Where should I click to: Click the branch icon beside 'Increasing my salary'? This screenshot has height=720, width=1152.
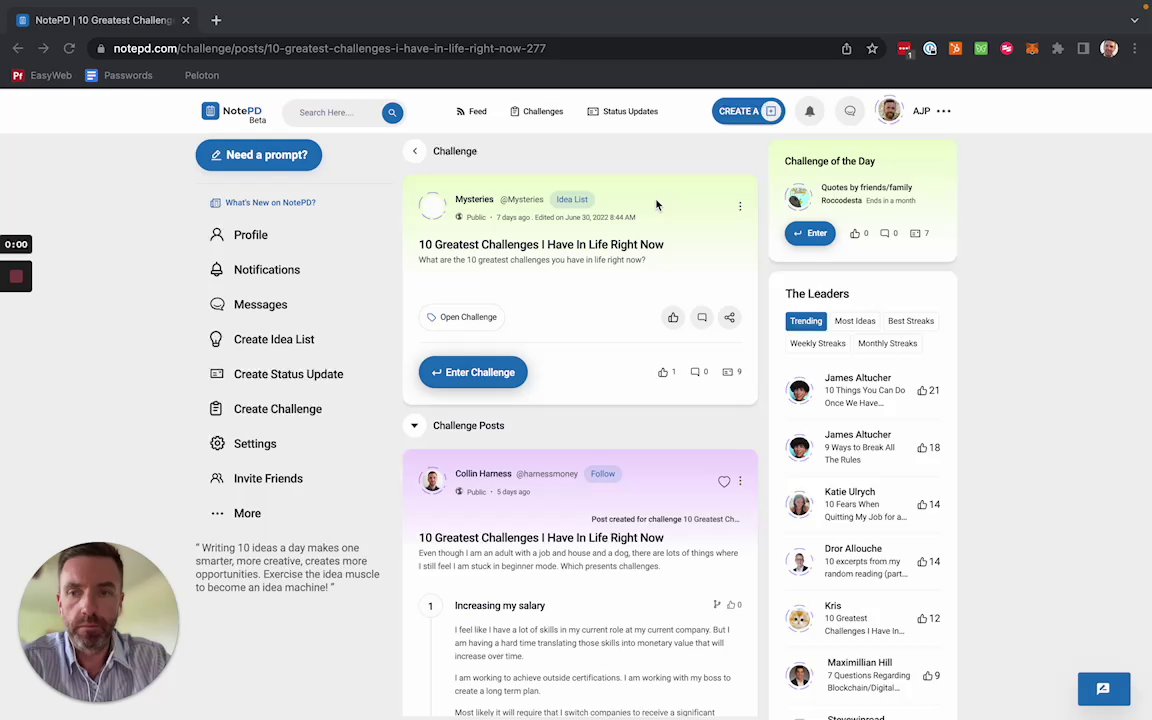(x=716, y=604)
